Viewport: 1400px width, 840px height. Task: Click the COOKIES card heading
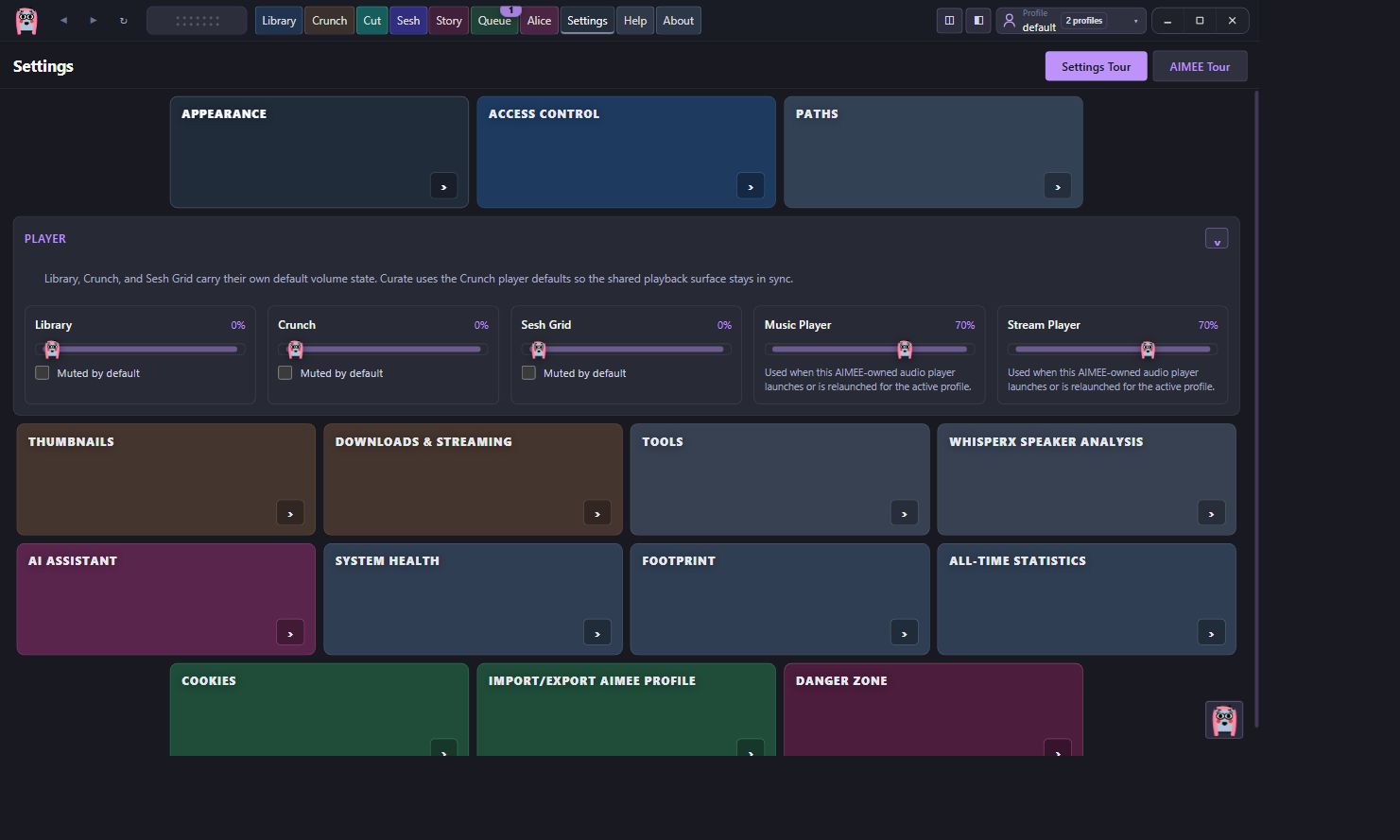[209, 680]
